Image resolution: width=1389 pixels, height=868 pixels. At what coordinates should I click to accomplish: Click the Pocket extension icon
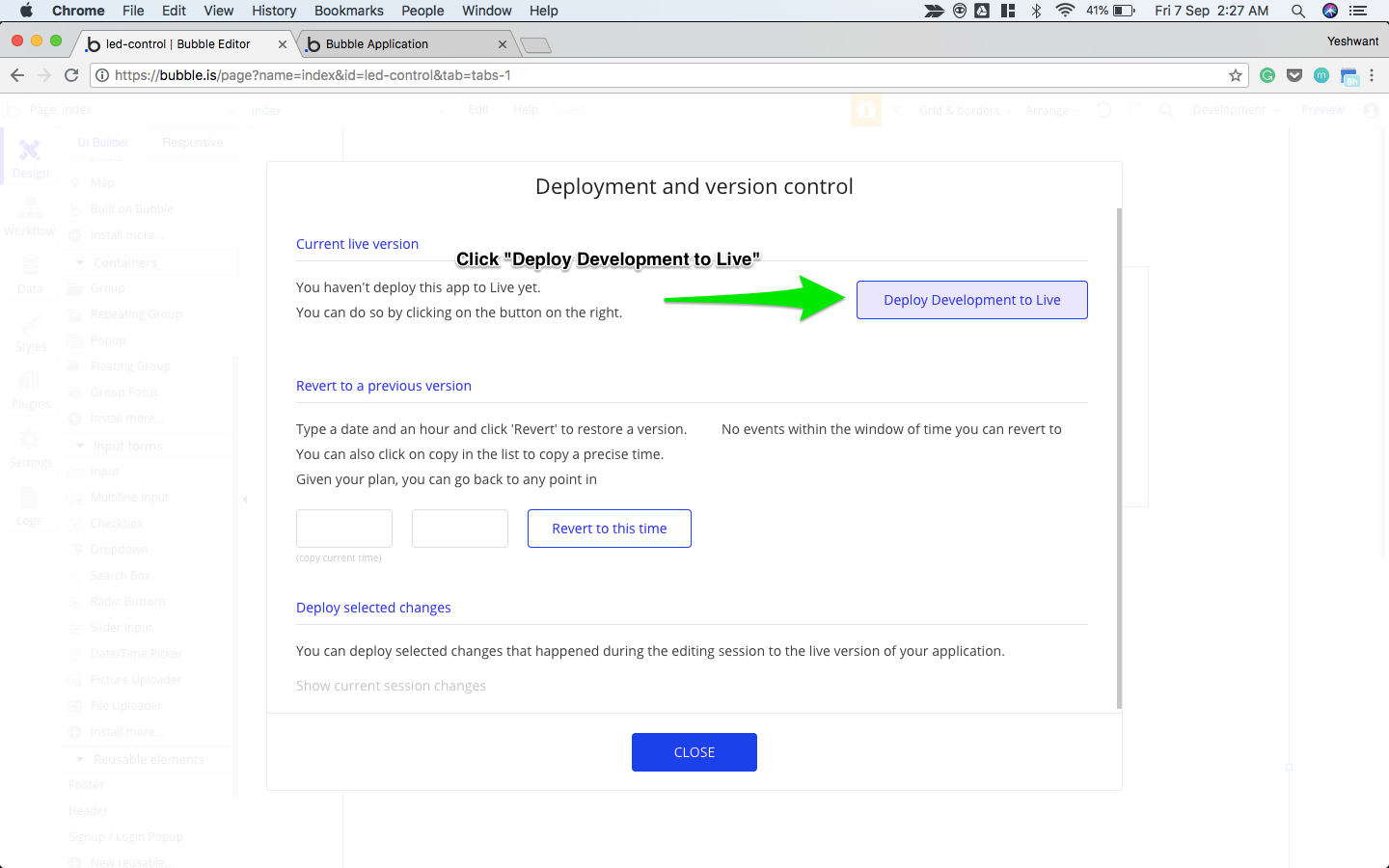(1294, 75)
